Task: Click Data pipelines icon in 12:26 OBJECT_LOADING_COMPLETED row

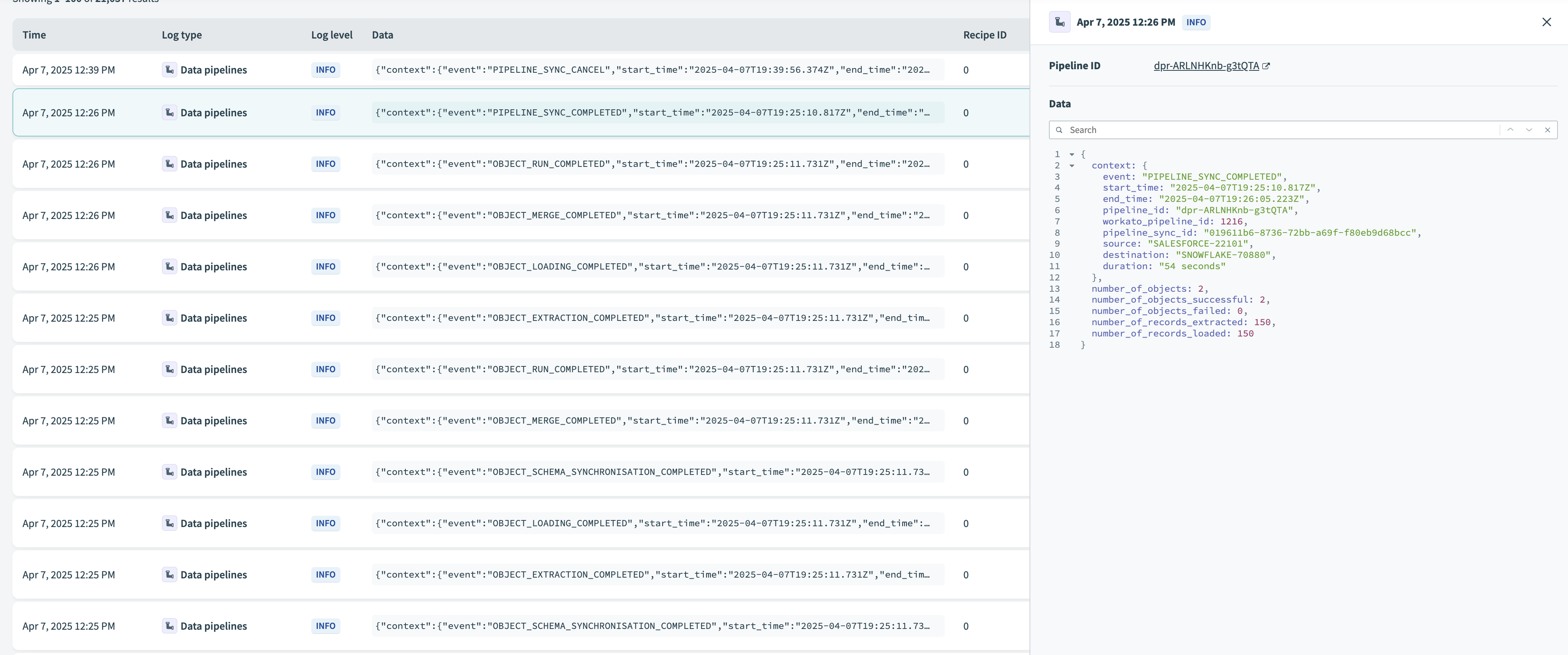Action: 169,266
